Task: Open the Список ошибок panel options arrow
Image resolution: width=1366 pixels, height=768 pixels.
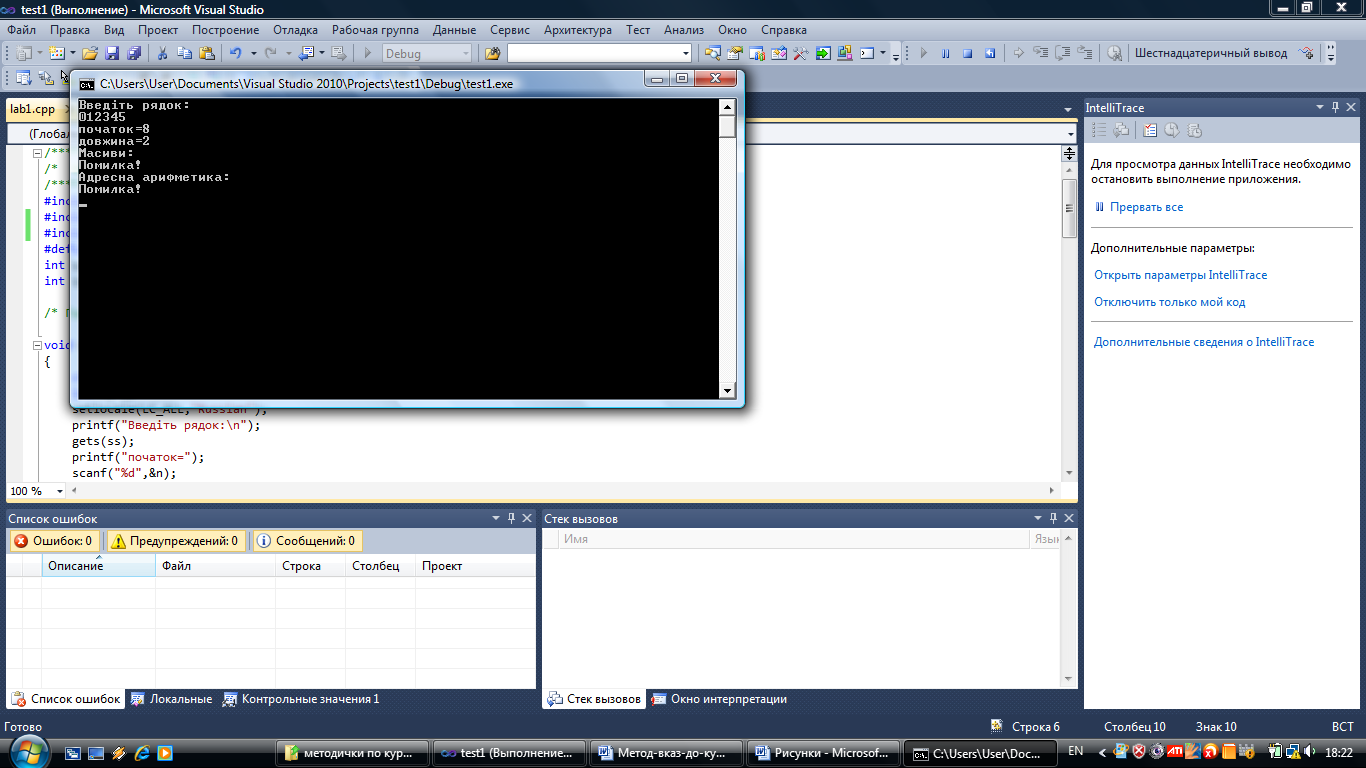Action: click(x=495, y=518)
